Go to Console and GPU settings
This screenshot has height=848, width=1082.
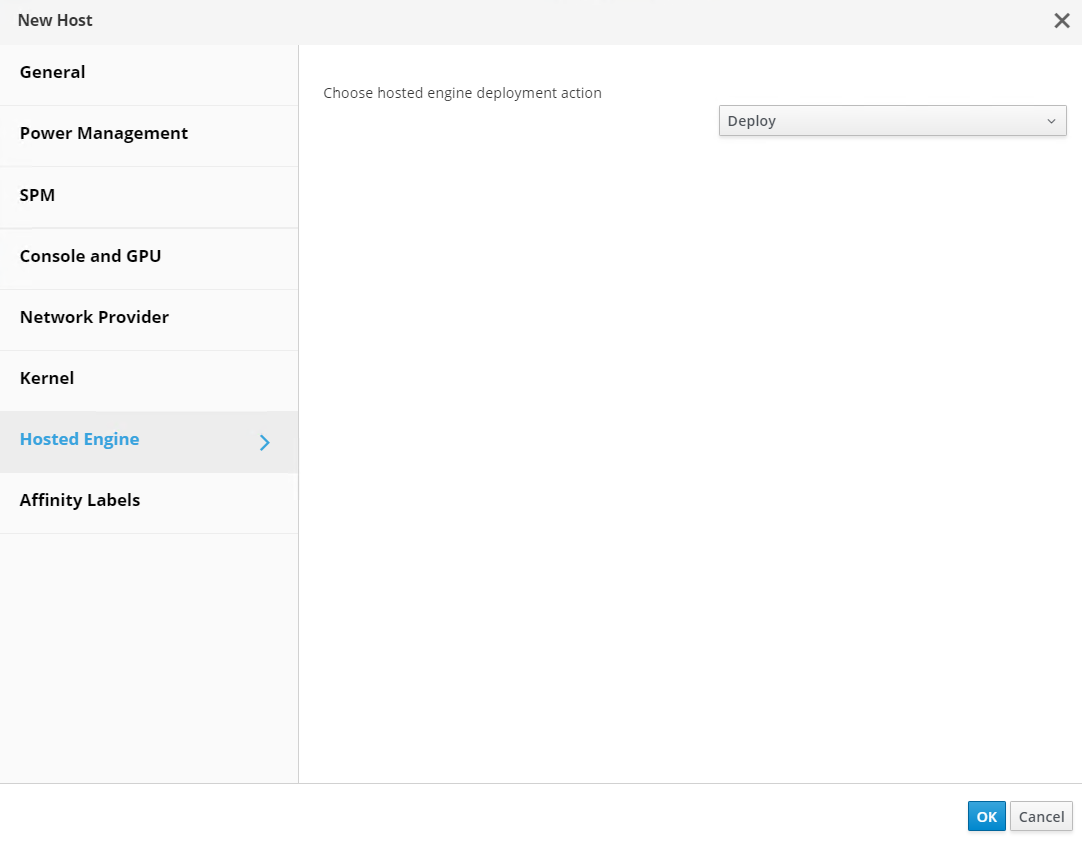point(90,256)
